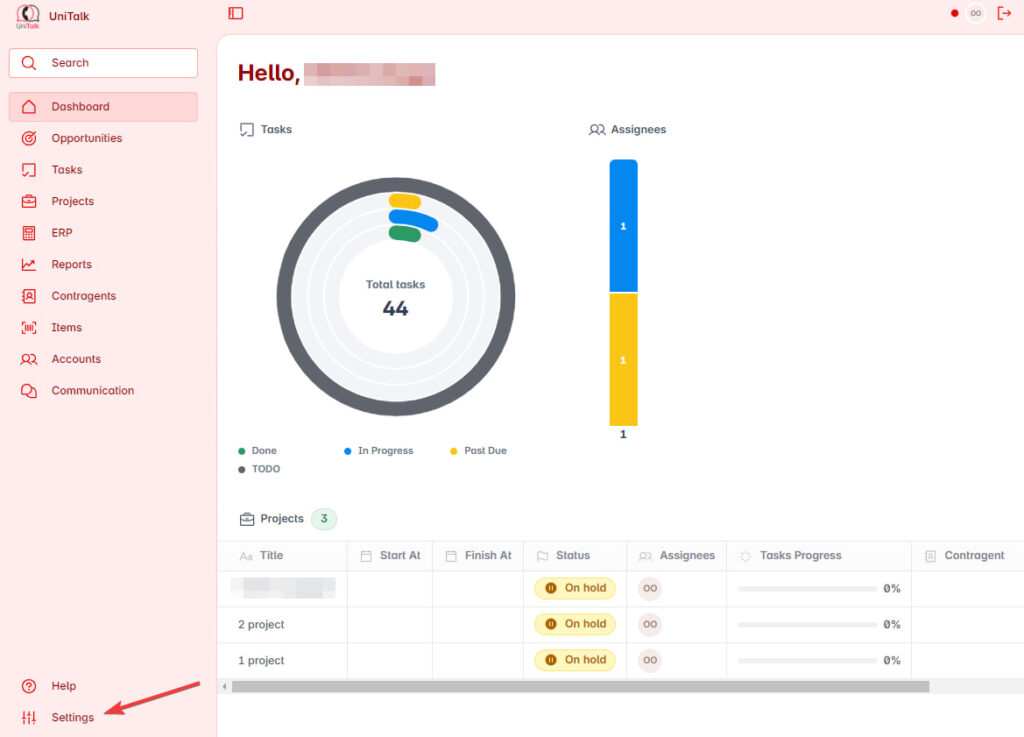Click the logout icon in top right
Image resolution: width=1024 pixels, height=737 pixels.
(1004, 13)
